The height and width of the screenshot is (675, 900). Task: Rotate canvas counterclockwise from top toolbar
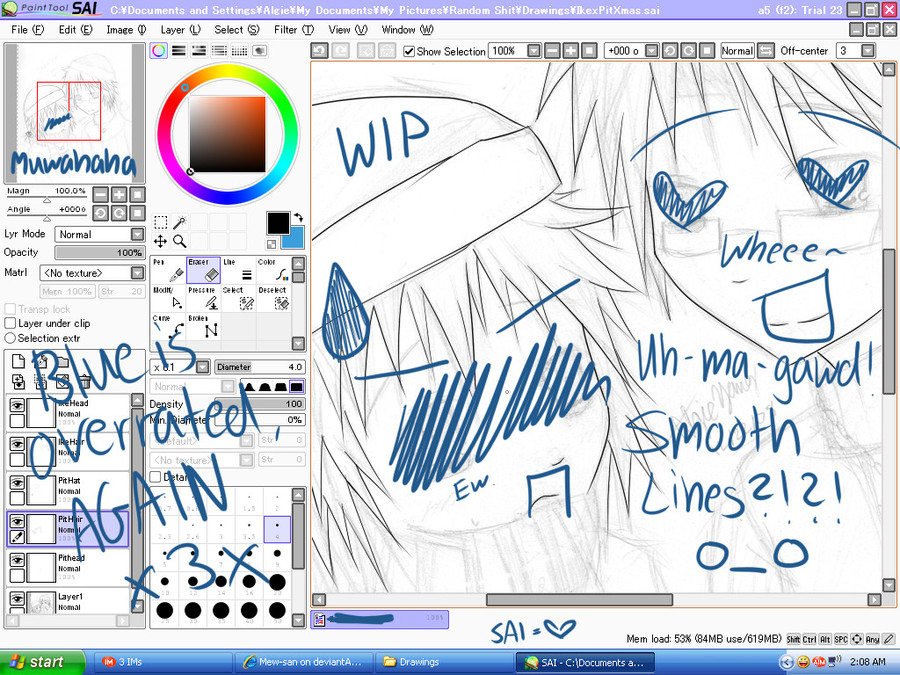(670, 51)
